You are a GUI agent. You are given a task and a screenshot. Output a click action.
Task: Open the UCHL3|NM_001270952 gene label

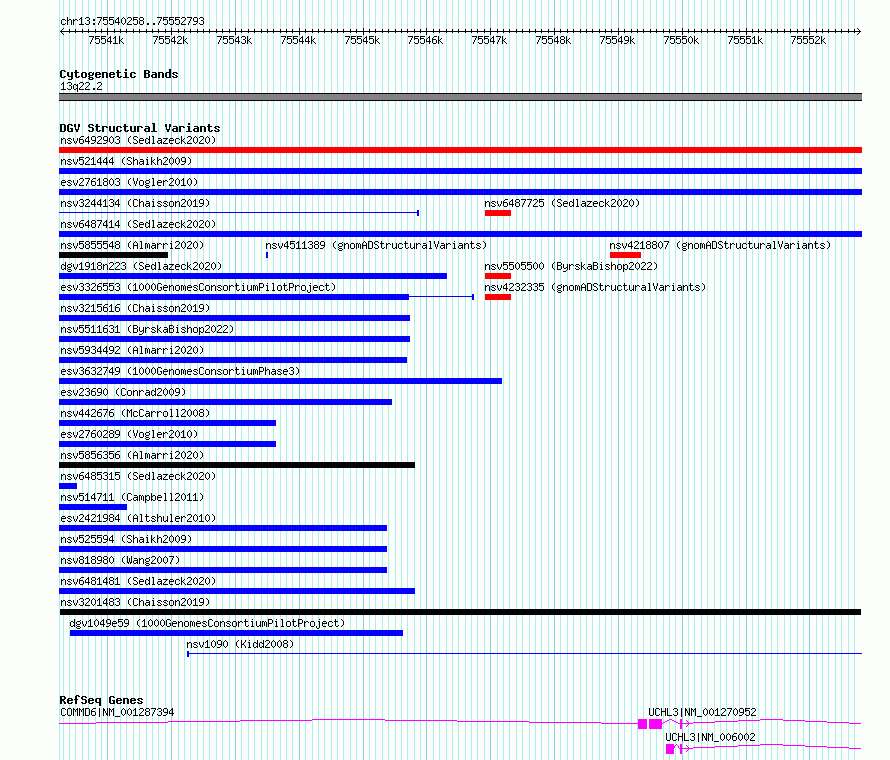[702, 712]
